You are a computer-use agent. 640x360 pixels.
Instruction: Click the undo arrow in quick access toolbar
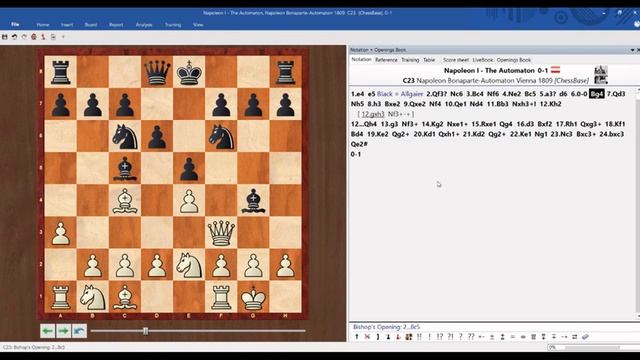(x=14, y=37)
